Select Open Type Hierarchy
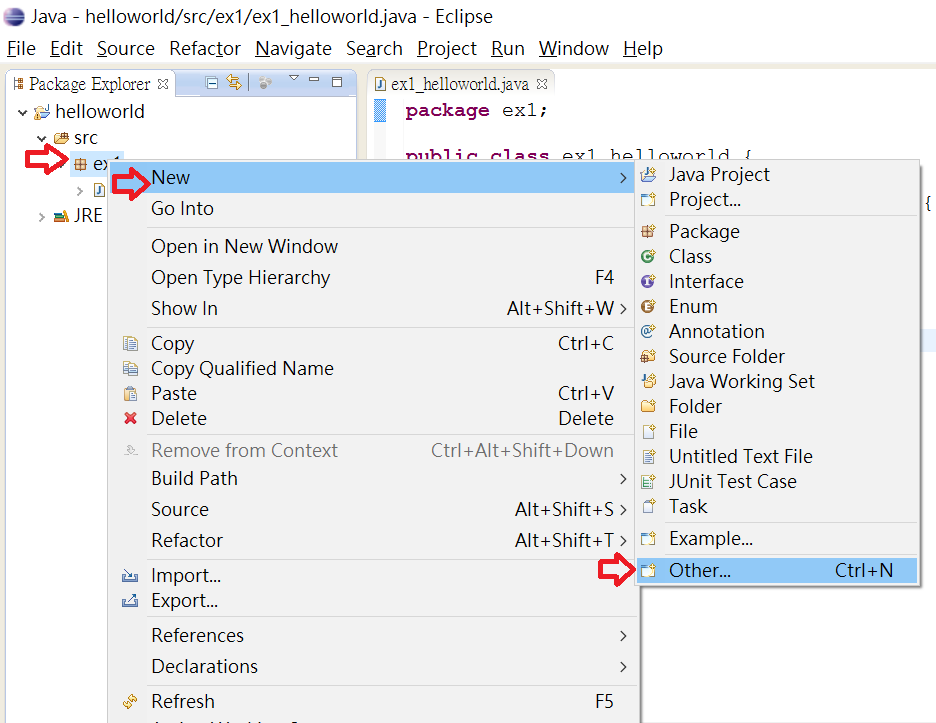This screenshot has width=936, height=723. point(373,277)
